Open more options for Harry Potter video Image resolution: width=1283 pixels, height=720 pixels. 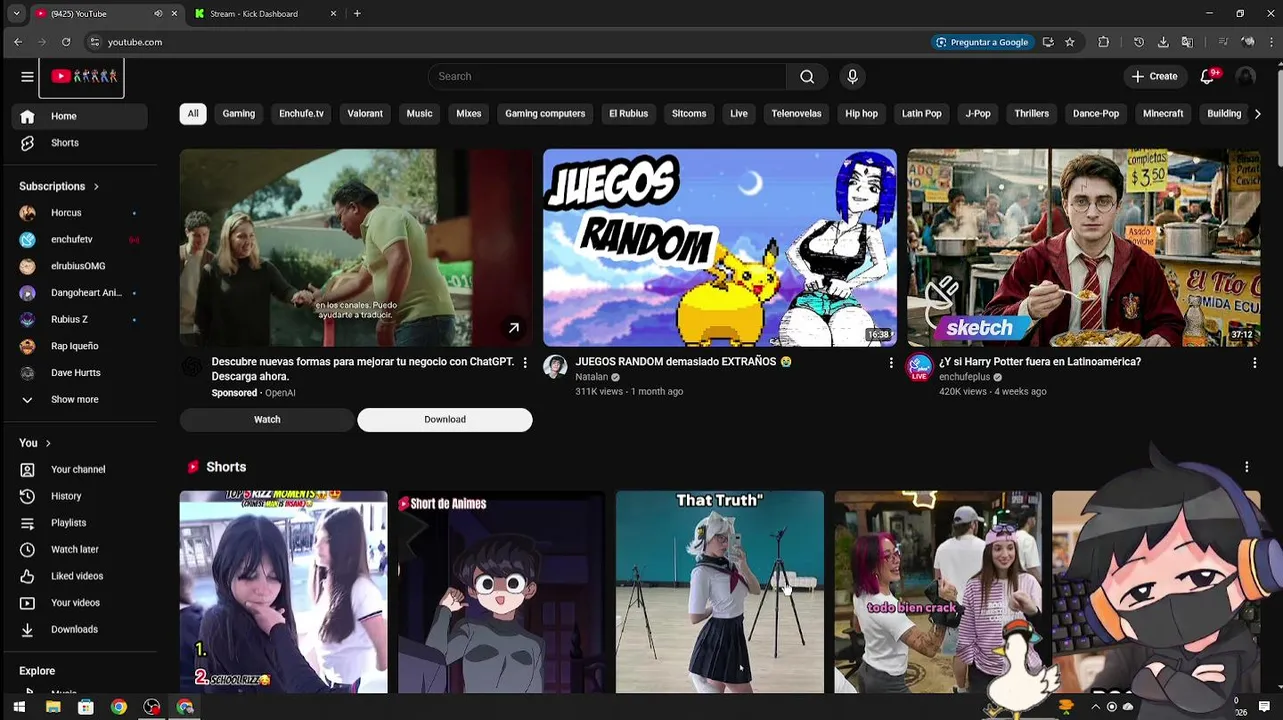pyautogui.click(x=1255, y=363)
